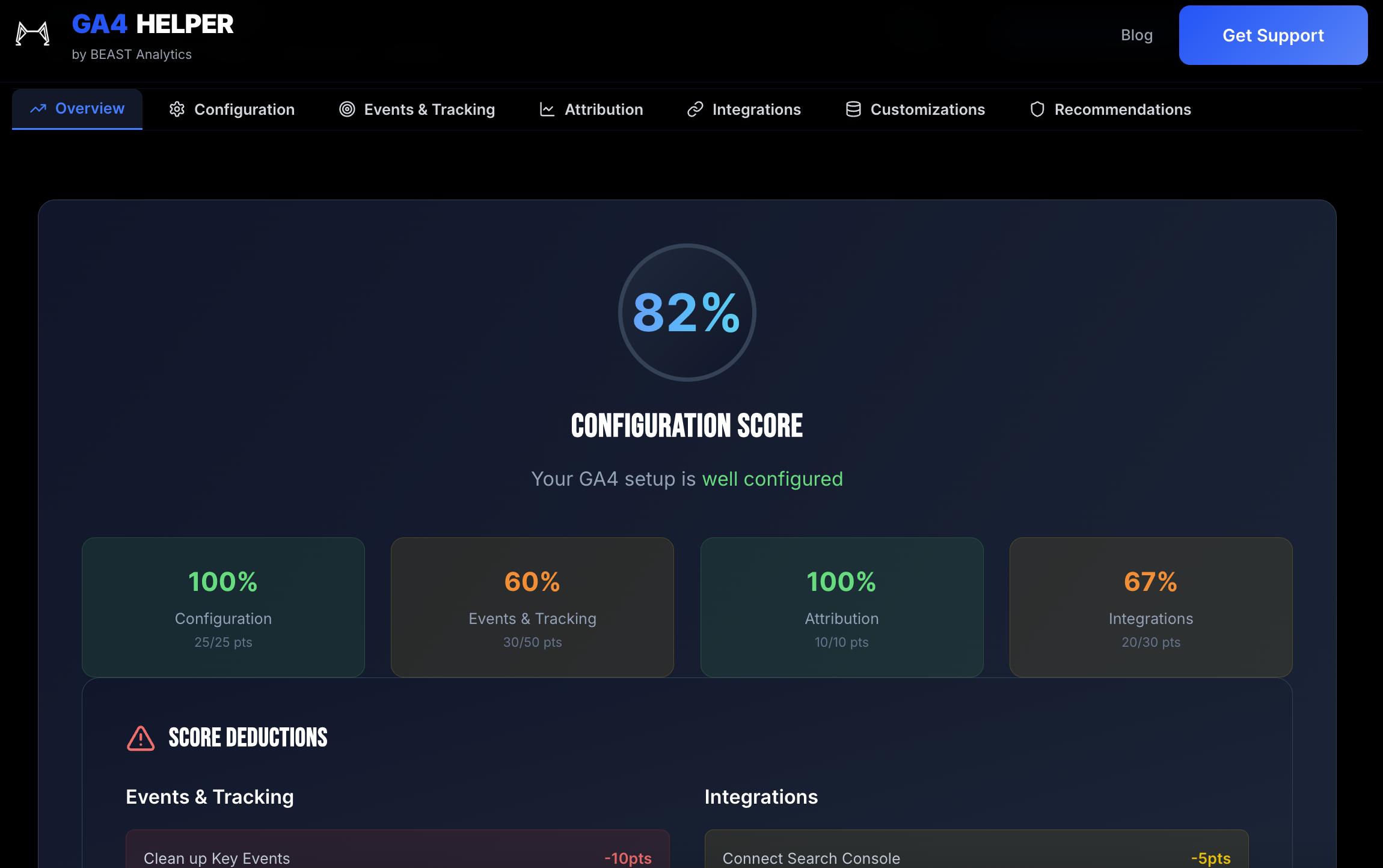The height and width of the screenshot is (868, 1383).
Task: Click the Integrations deductions subheading
Action: pos(761,797)
